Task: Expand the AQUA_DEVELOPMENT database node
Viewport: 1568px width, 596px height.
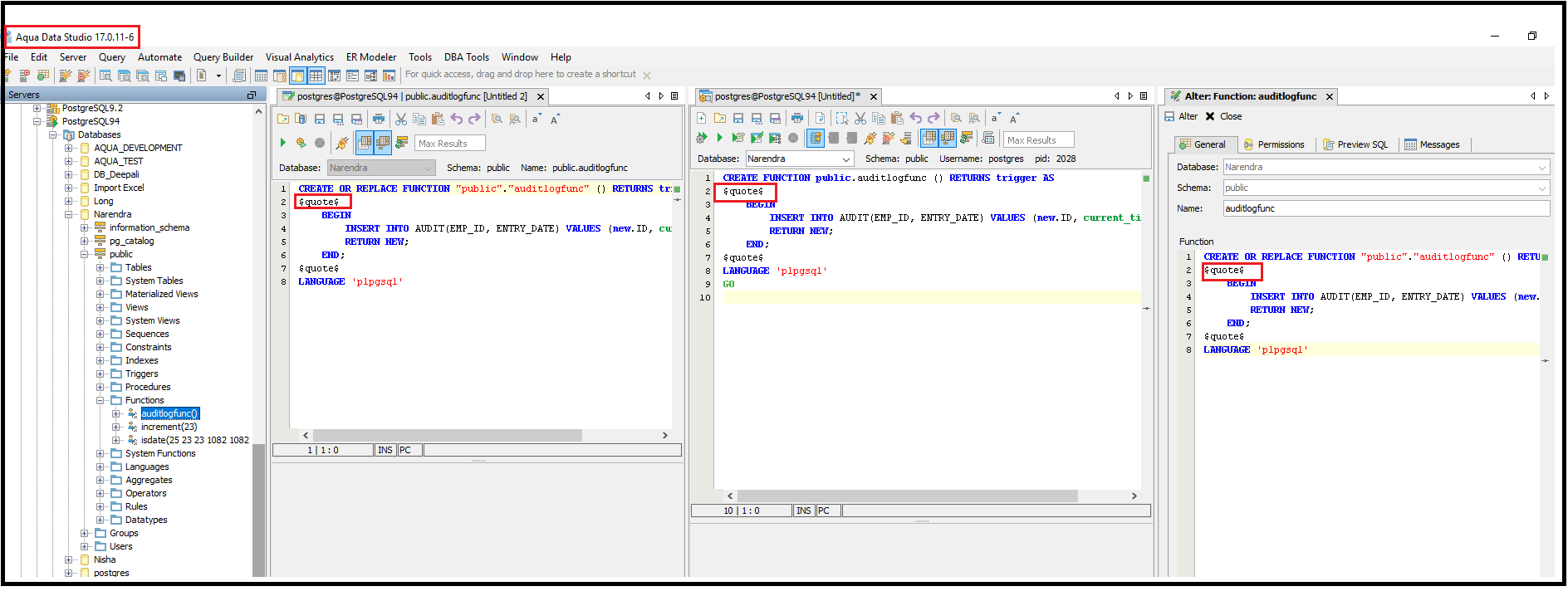Action: (69, 149)
